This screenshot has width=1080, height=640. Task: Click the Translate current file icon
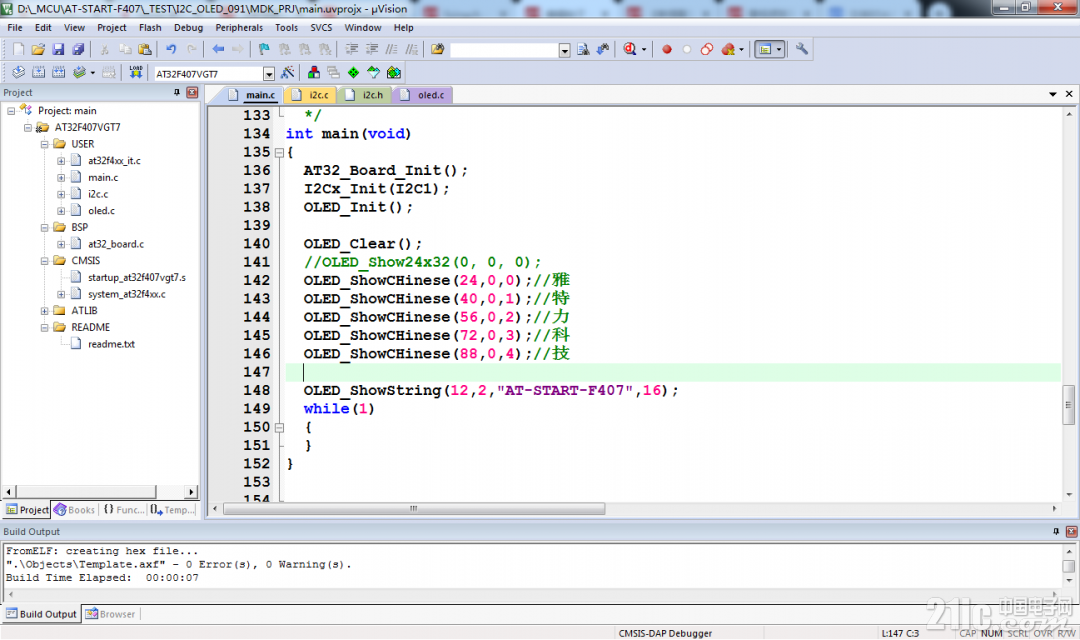coord(19,72)
